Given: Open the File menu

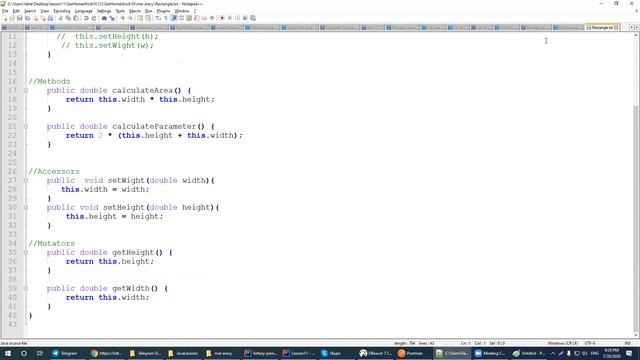Looking at the screenshot, I should pos(5,11).
